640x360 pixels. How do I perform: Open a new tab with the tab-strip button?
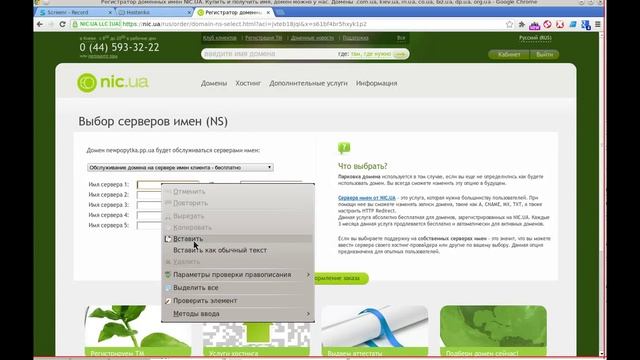point(280,12)
